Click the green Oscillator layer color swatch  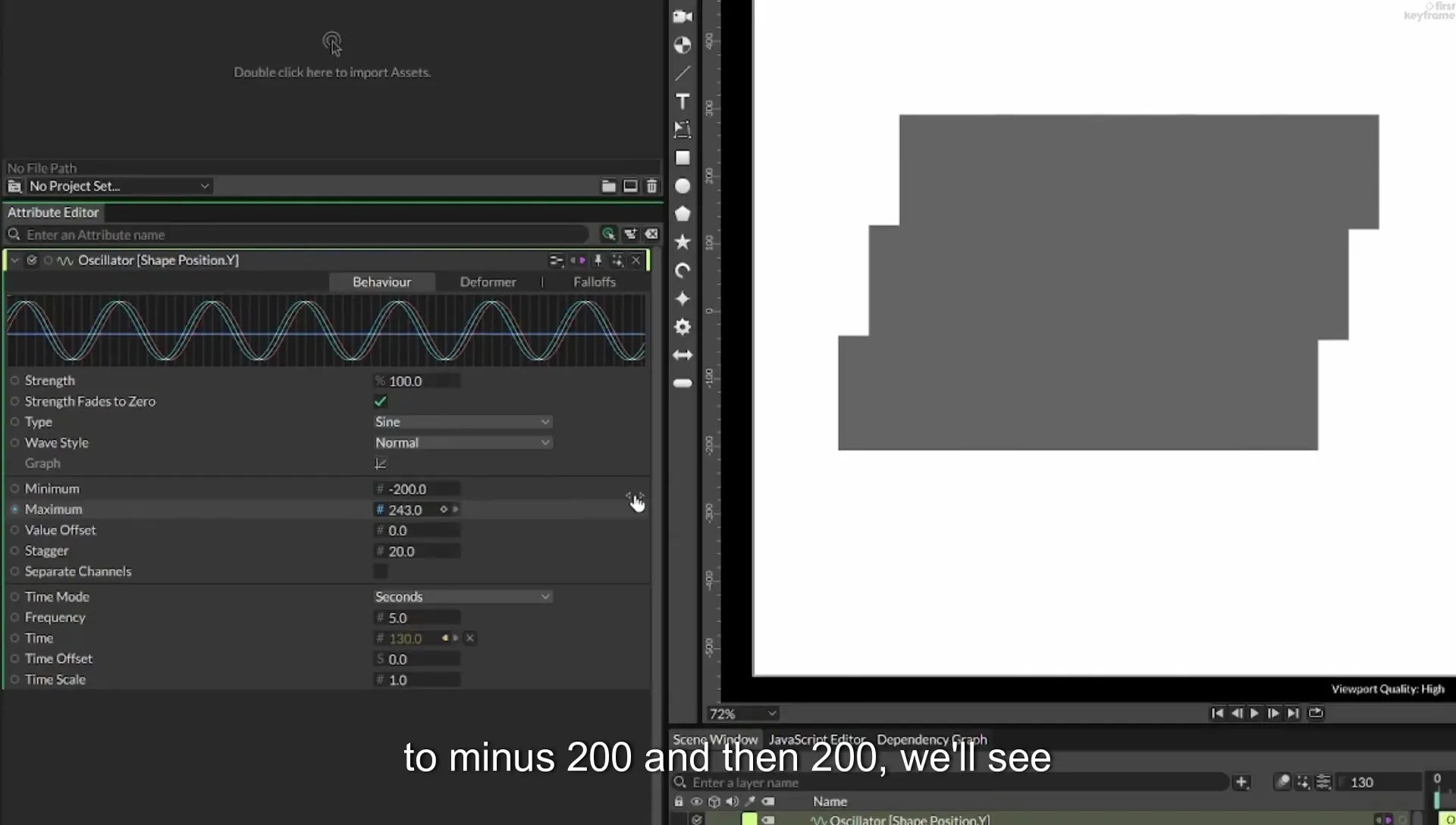coord(749,819)
